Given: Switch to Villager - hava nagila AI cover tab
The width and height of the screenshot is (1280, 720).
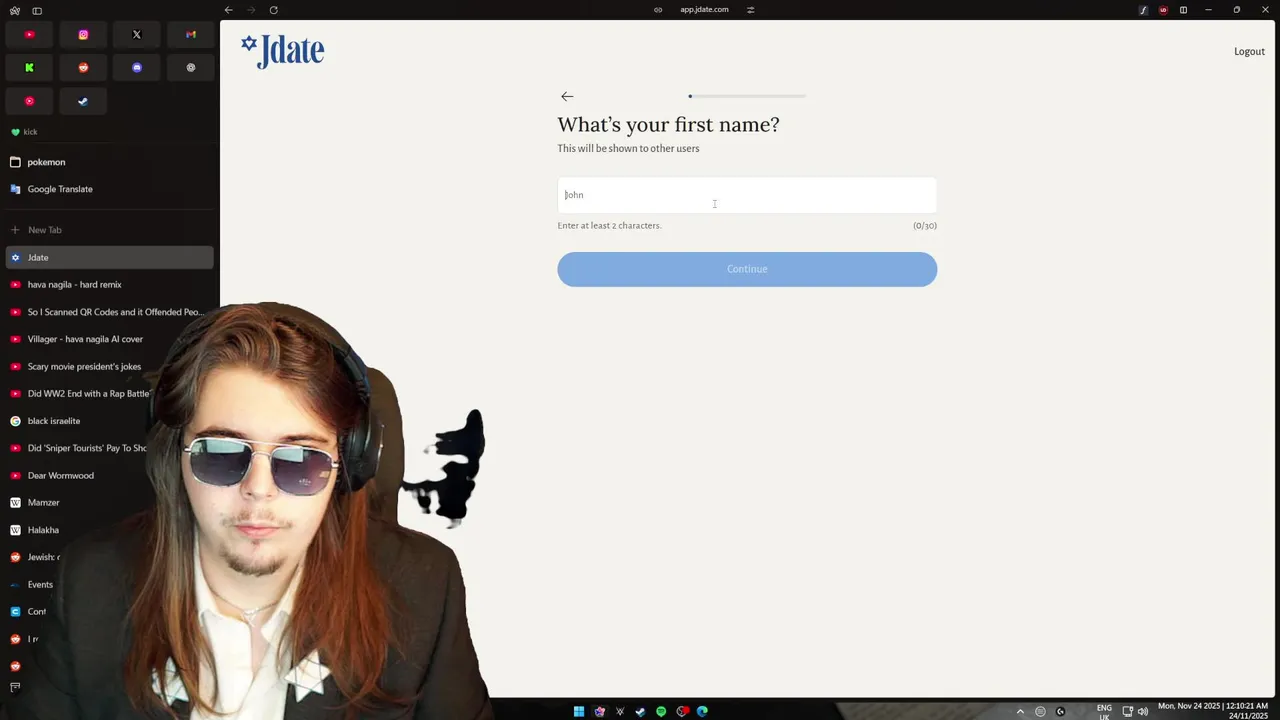Looking at the screenshot, I should point(109,339).
